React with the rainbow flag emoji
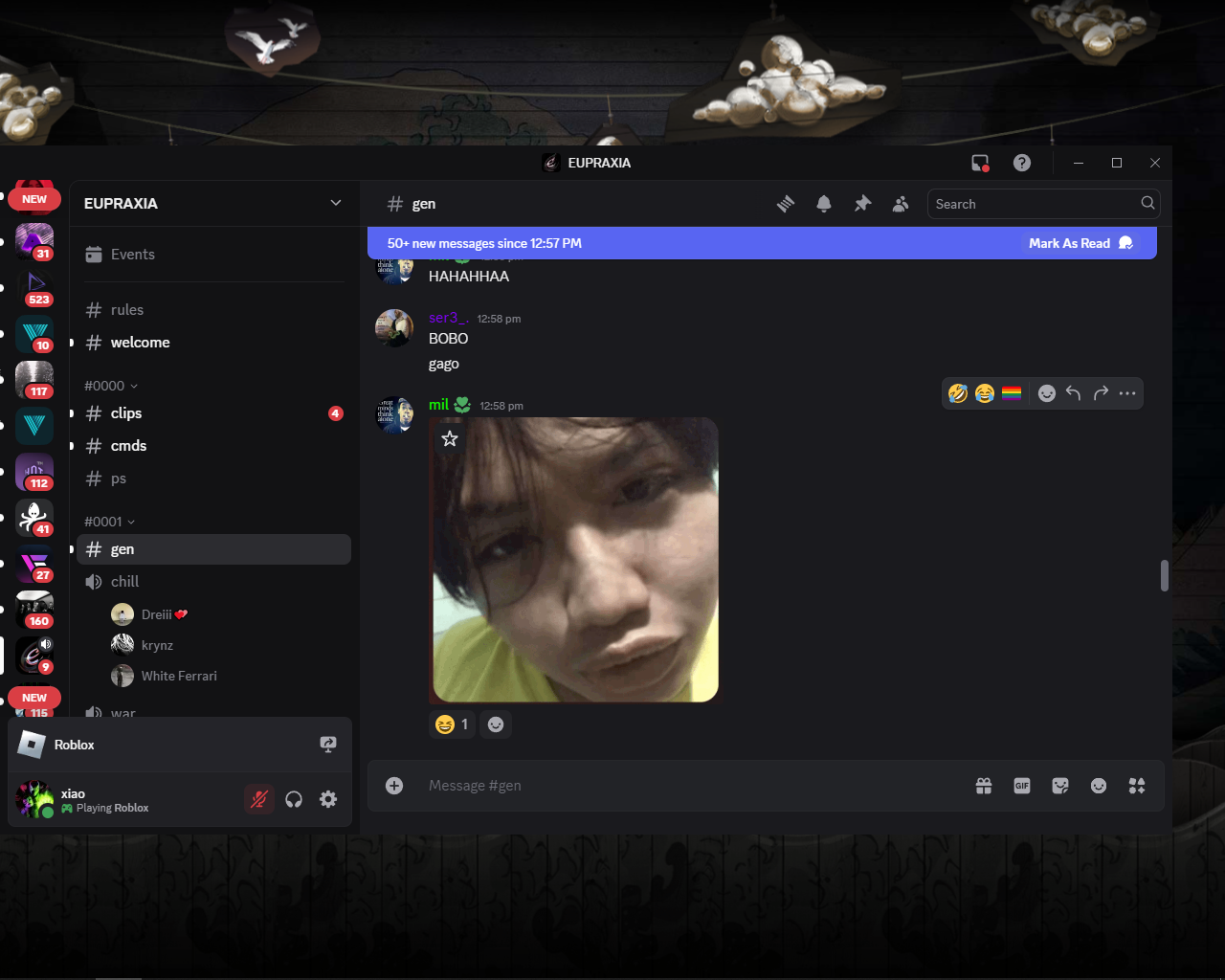The width and height of the screenshot is (1225, 980). [1012, 393]
